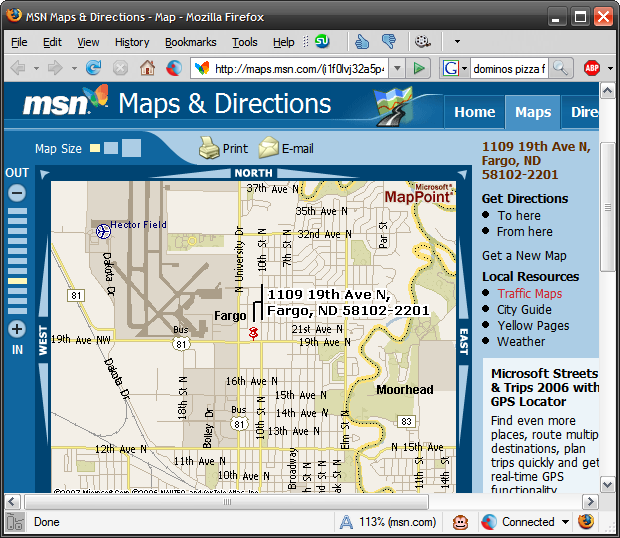The image size is (620, 538).
Task: Open the dropdown arrow after film reel icon
Action: tap(457, 42)
